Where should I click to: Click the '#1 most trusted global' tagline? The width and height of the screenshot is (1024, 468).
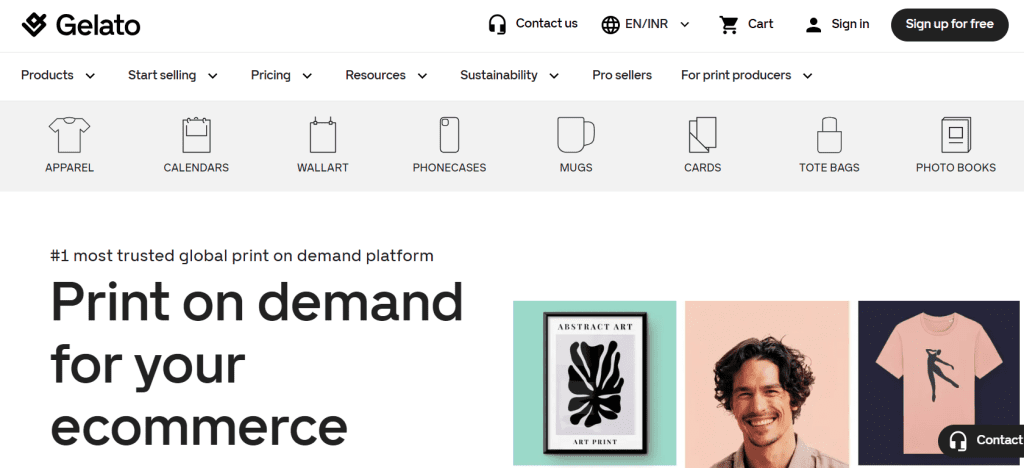coord(242,256)
